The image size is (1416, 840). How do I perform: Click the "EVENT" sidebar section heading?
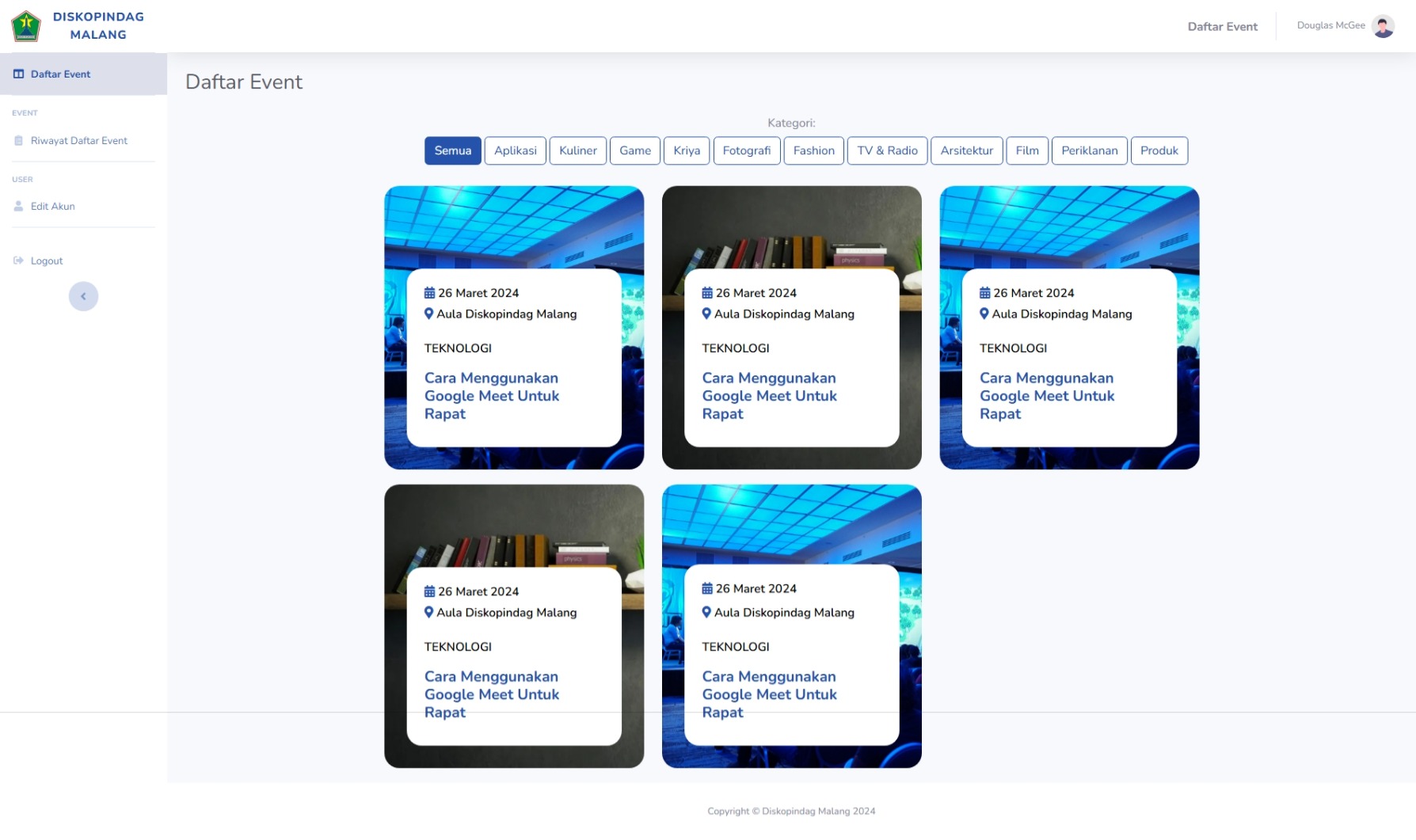point(25,113)
